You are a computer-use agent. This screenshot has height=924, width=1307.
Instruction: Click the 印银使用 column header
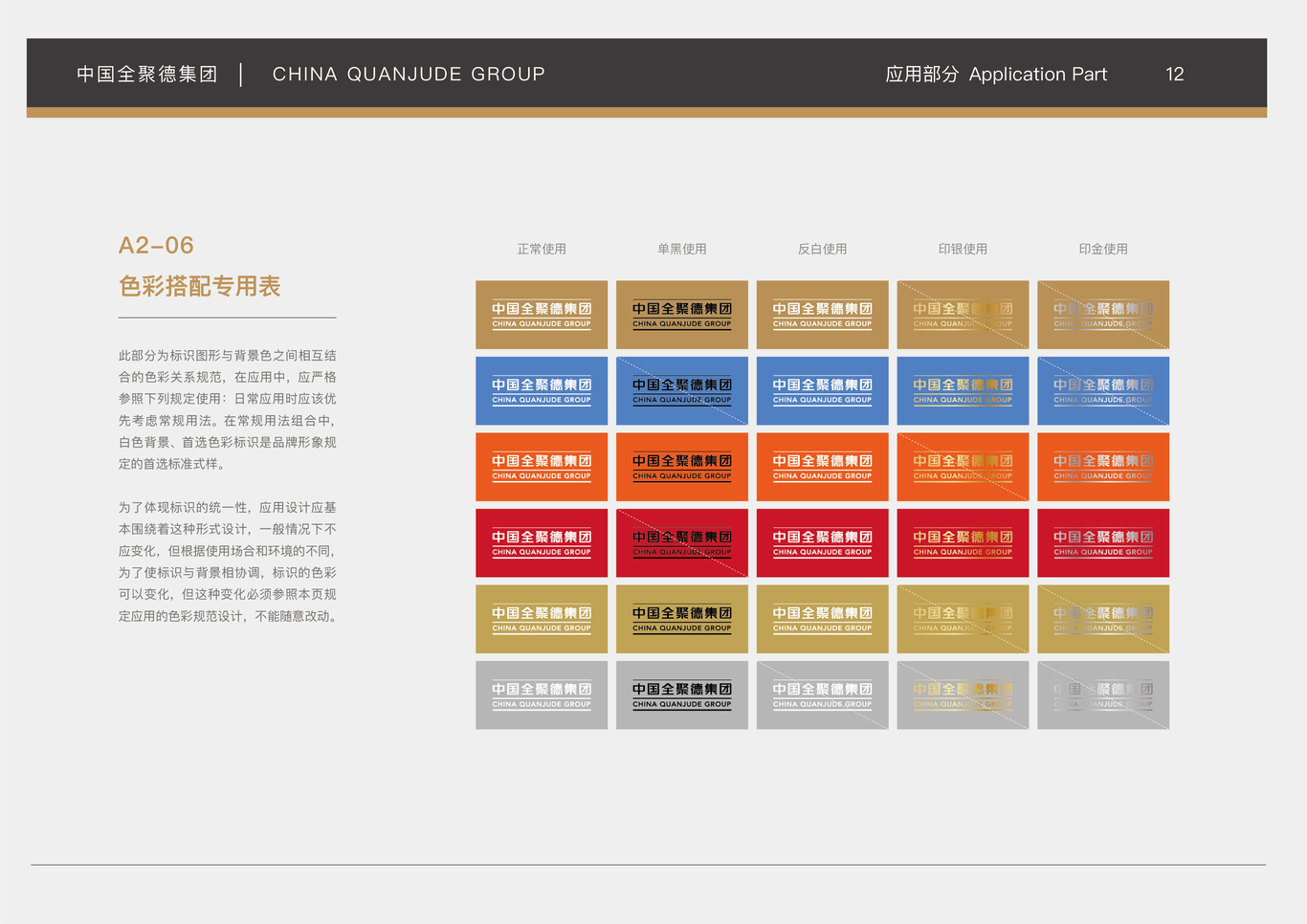point(963,249)
